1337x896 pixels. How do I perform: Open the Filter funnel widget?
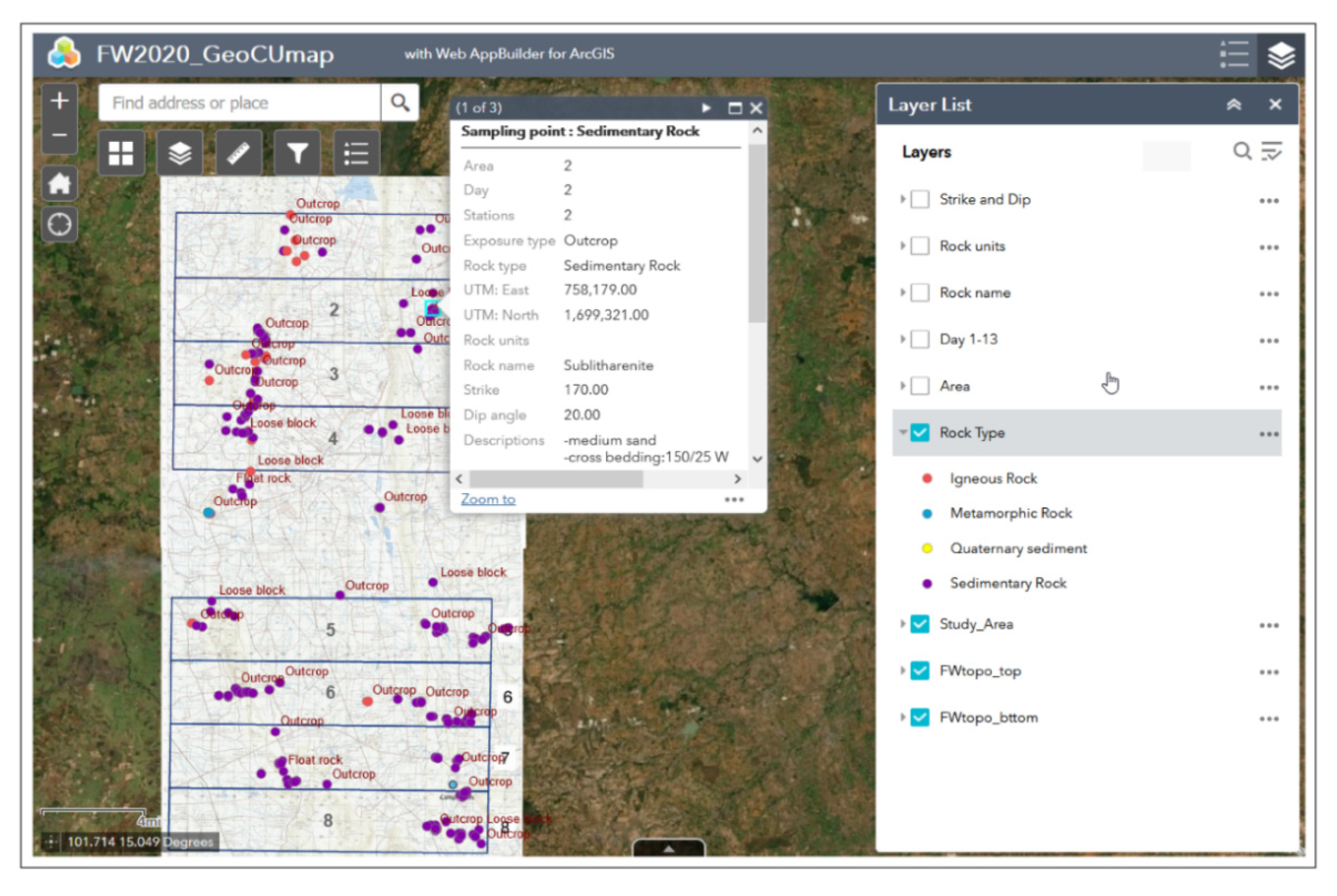click(x=297, y=153)
